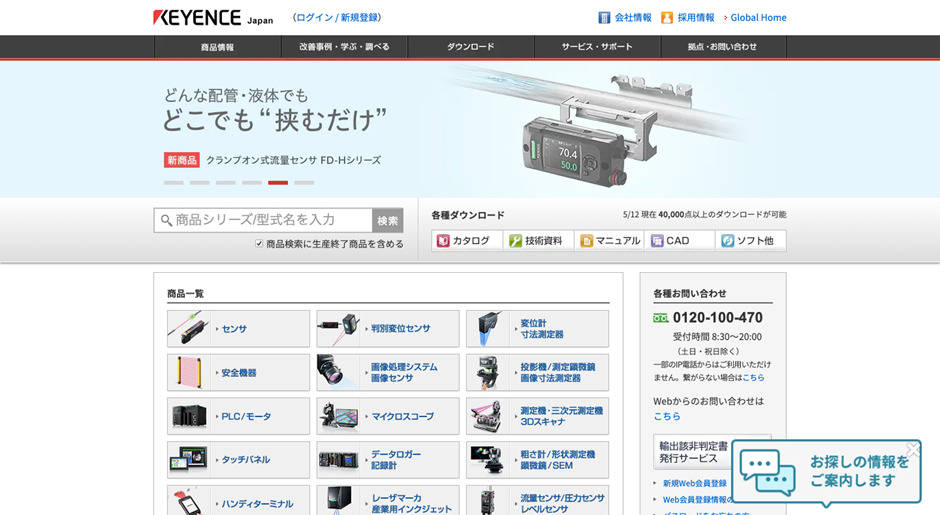Open the ソフト他 download icon
Image resolution: width=940 pixels, height=515 pixels.
[x=727, y=241]
